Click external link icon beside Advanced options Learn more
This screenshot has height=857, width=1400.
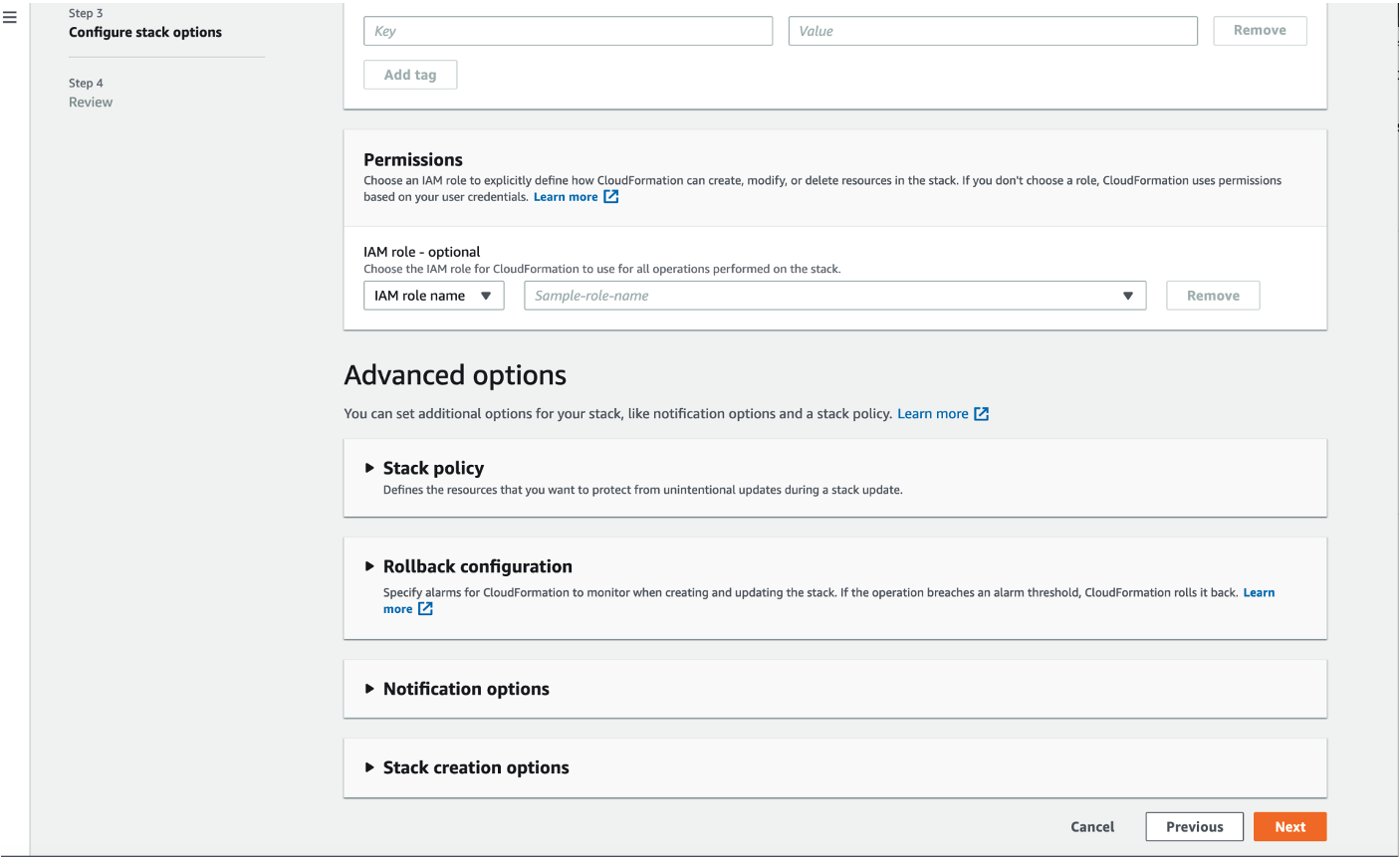(x=981, y=414)
